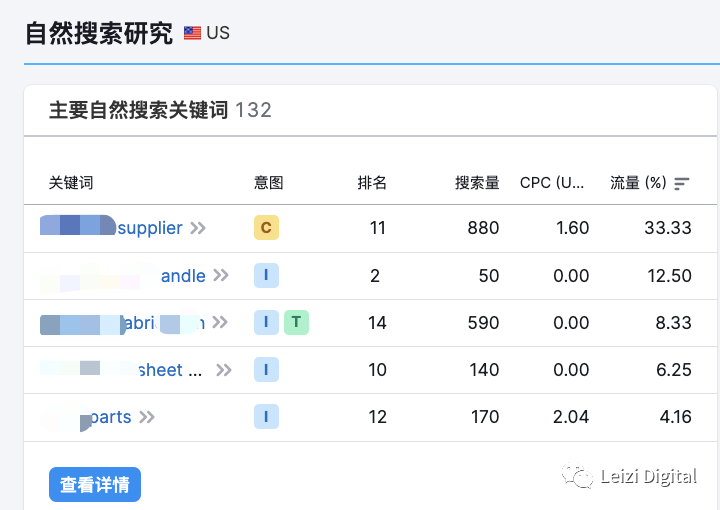
Task: Click the 关键词 column header
Action: click(71, 183)
